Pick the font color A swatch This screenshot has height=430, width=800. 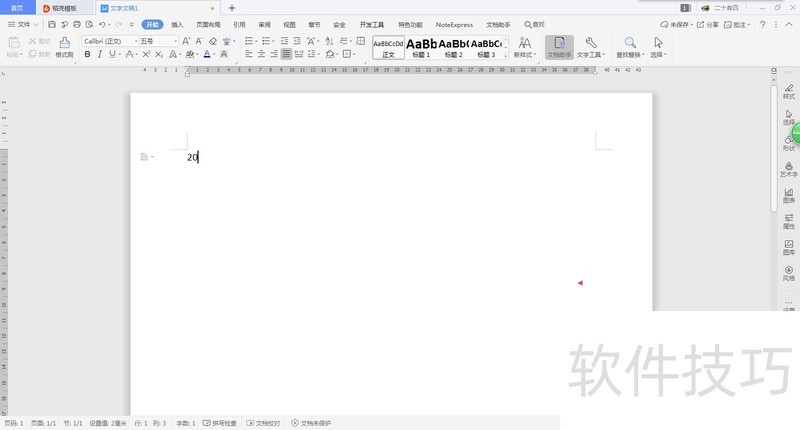pyautogui.click(x=207, y=54)
